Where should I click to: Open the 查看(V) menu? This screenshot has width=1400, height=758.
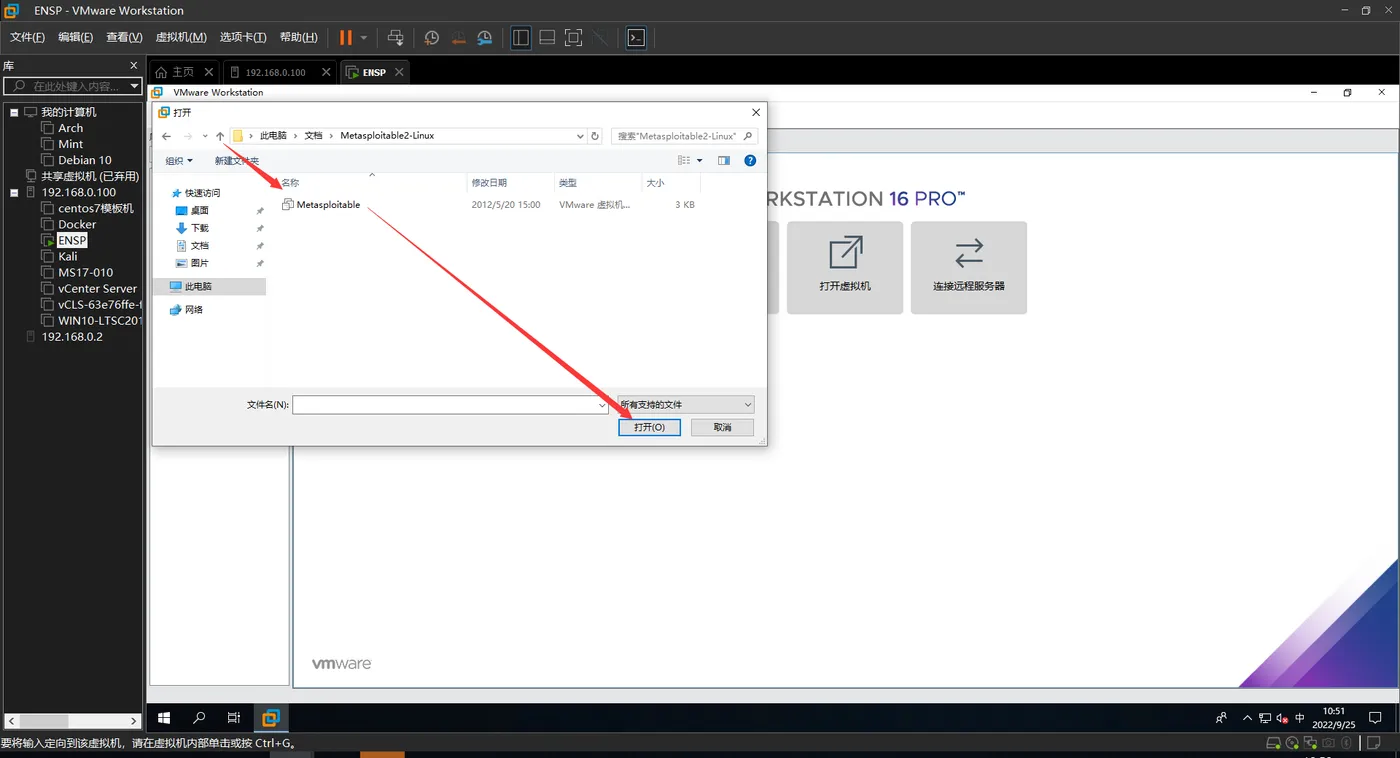[x=124, y=37]
